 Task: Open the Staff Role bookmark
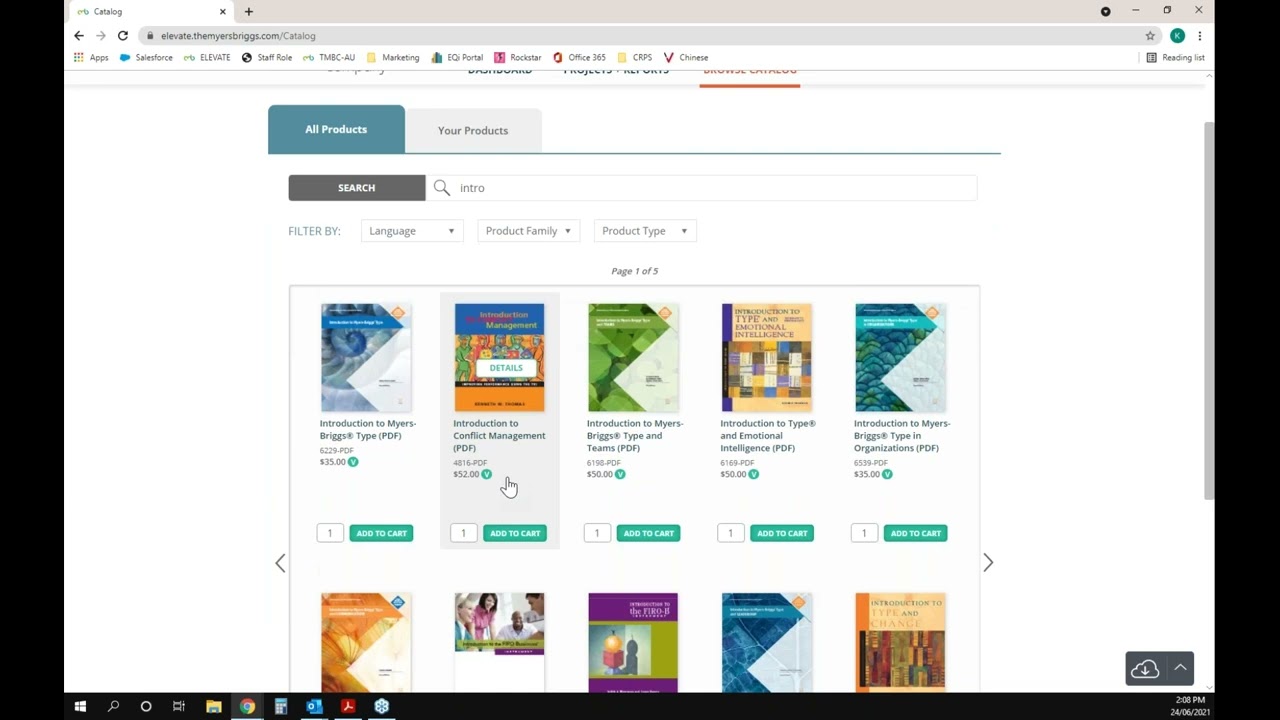[x=267, y=57]
